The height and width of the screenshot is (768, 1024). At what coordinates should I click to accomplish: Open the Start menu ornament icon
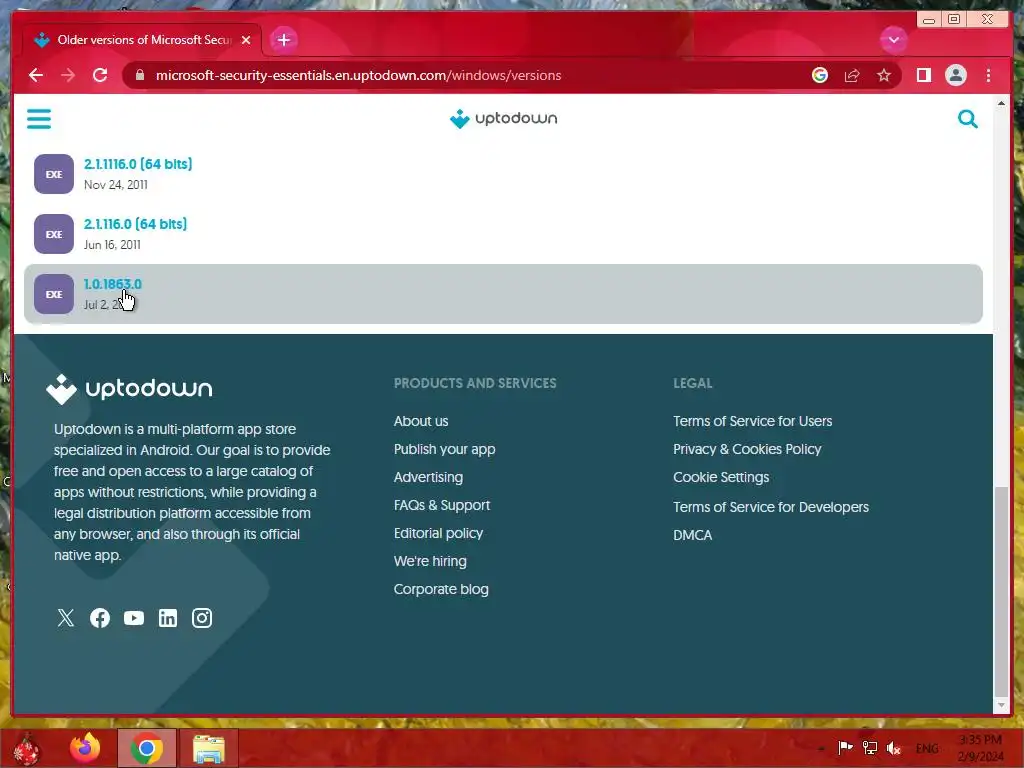26,748
